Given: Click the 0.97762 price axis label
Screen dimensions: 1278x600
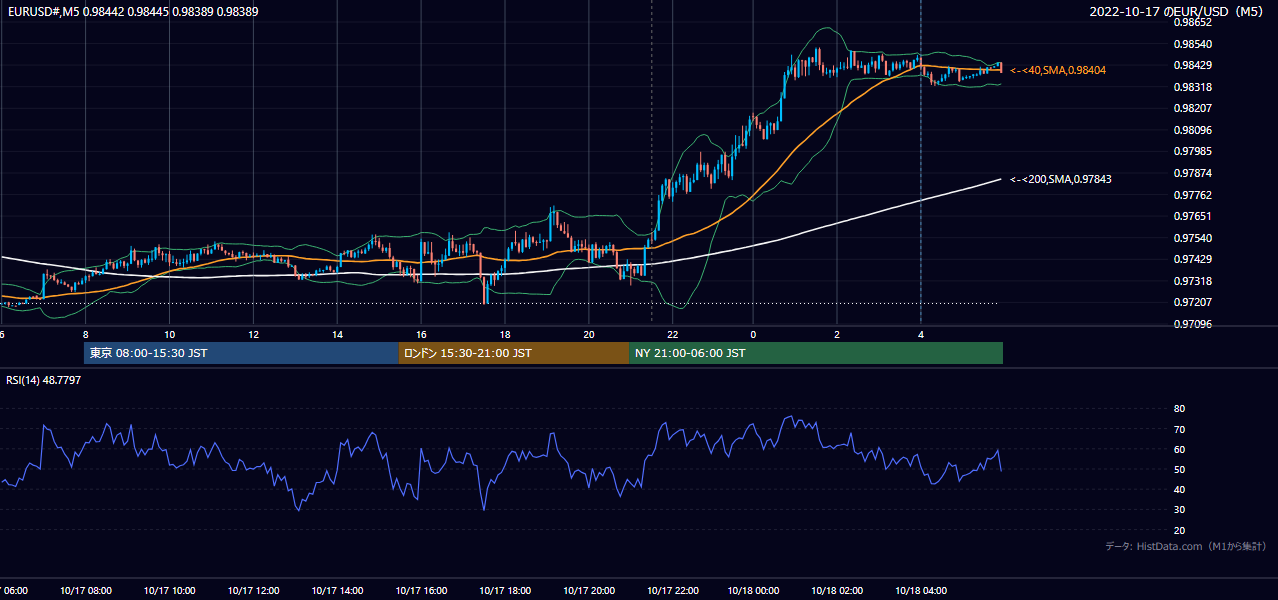Looking at the screenshot, I should (1192, 195).
